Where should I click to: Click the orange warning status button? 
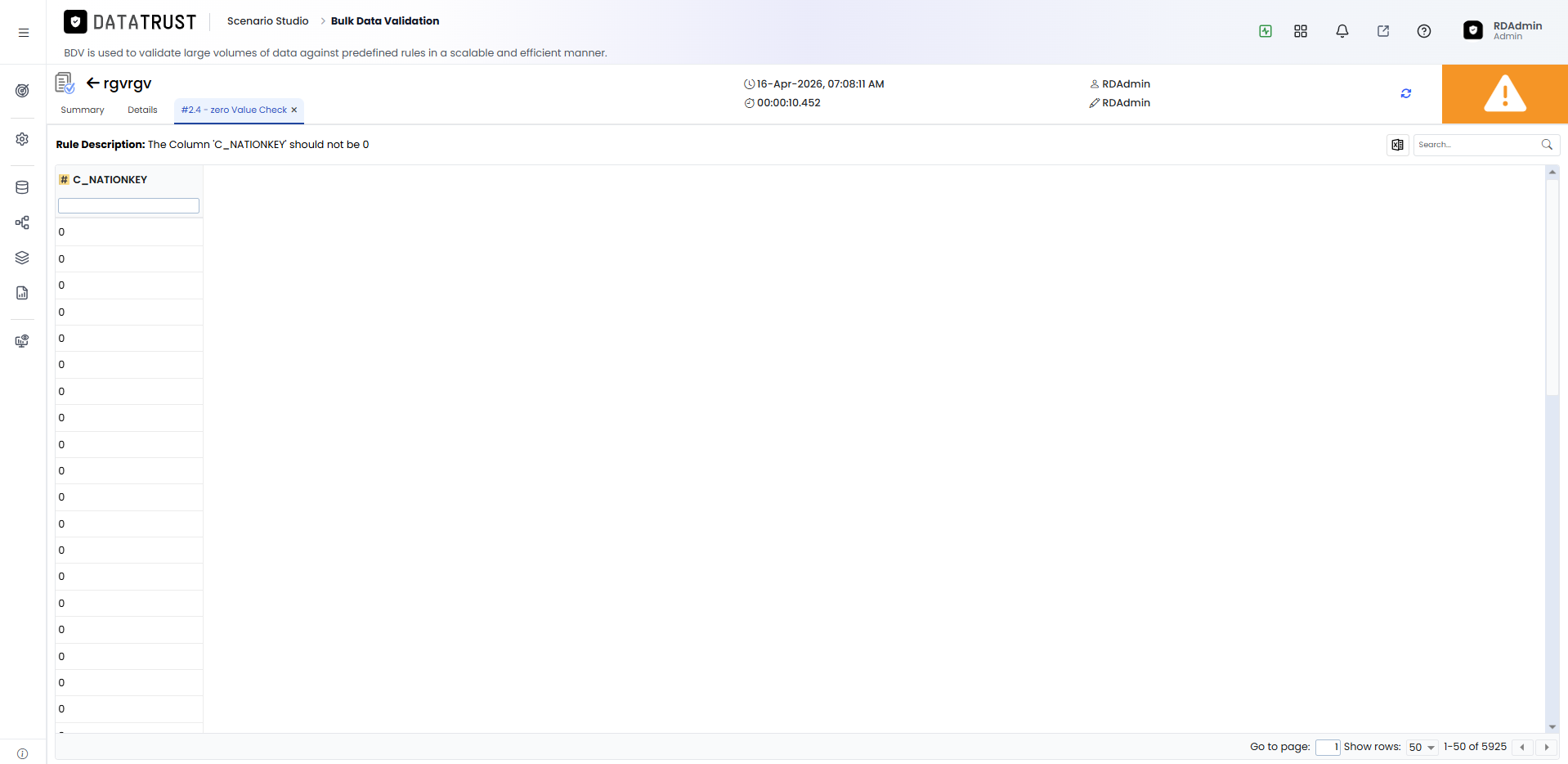(x=1505, y=94)
